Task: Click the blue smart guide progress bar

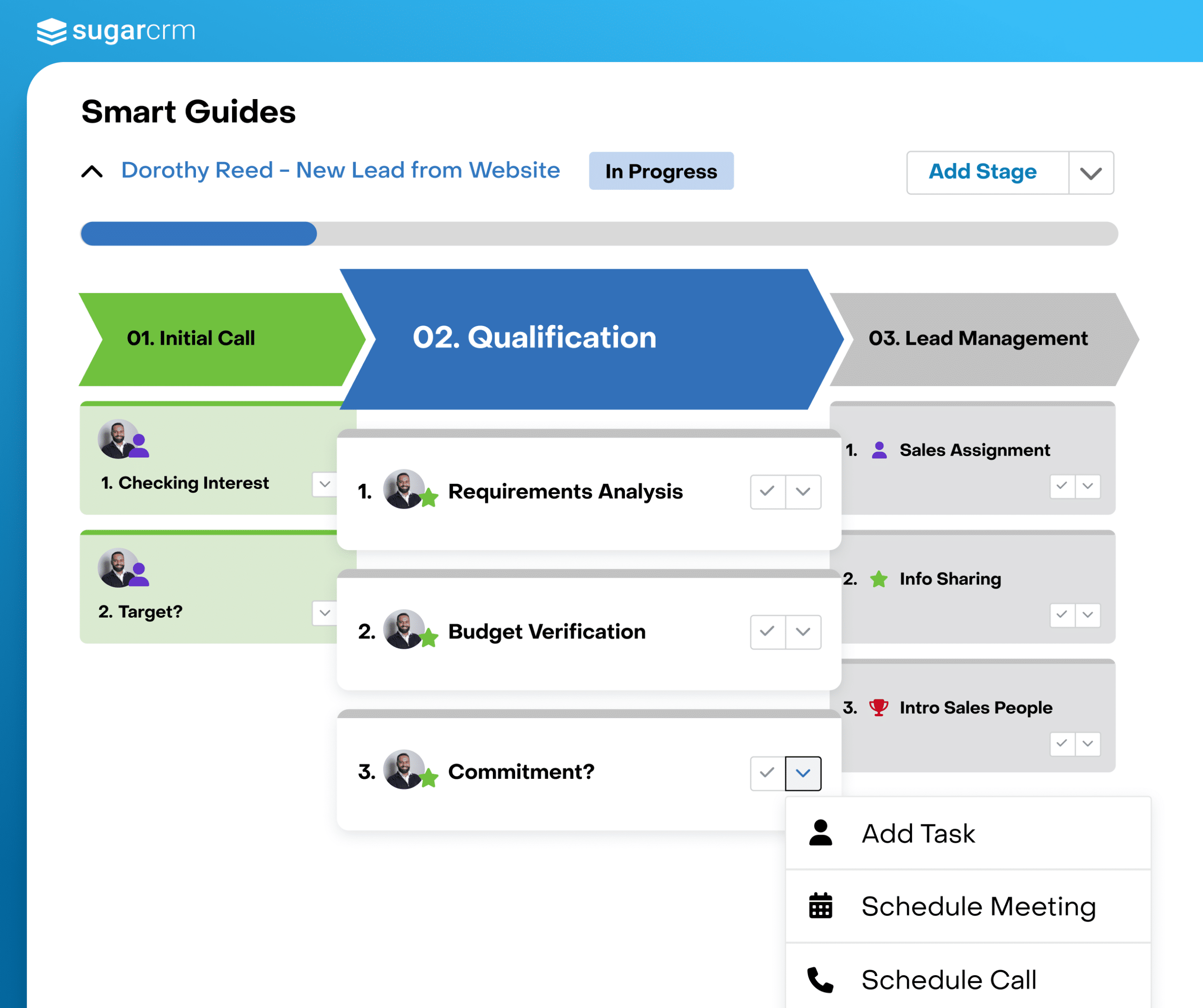Action: 198,233
